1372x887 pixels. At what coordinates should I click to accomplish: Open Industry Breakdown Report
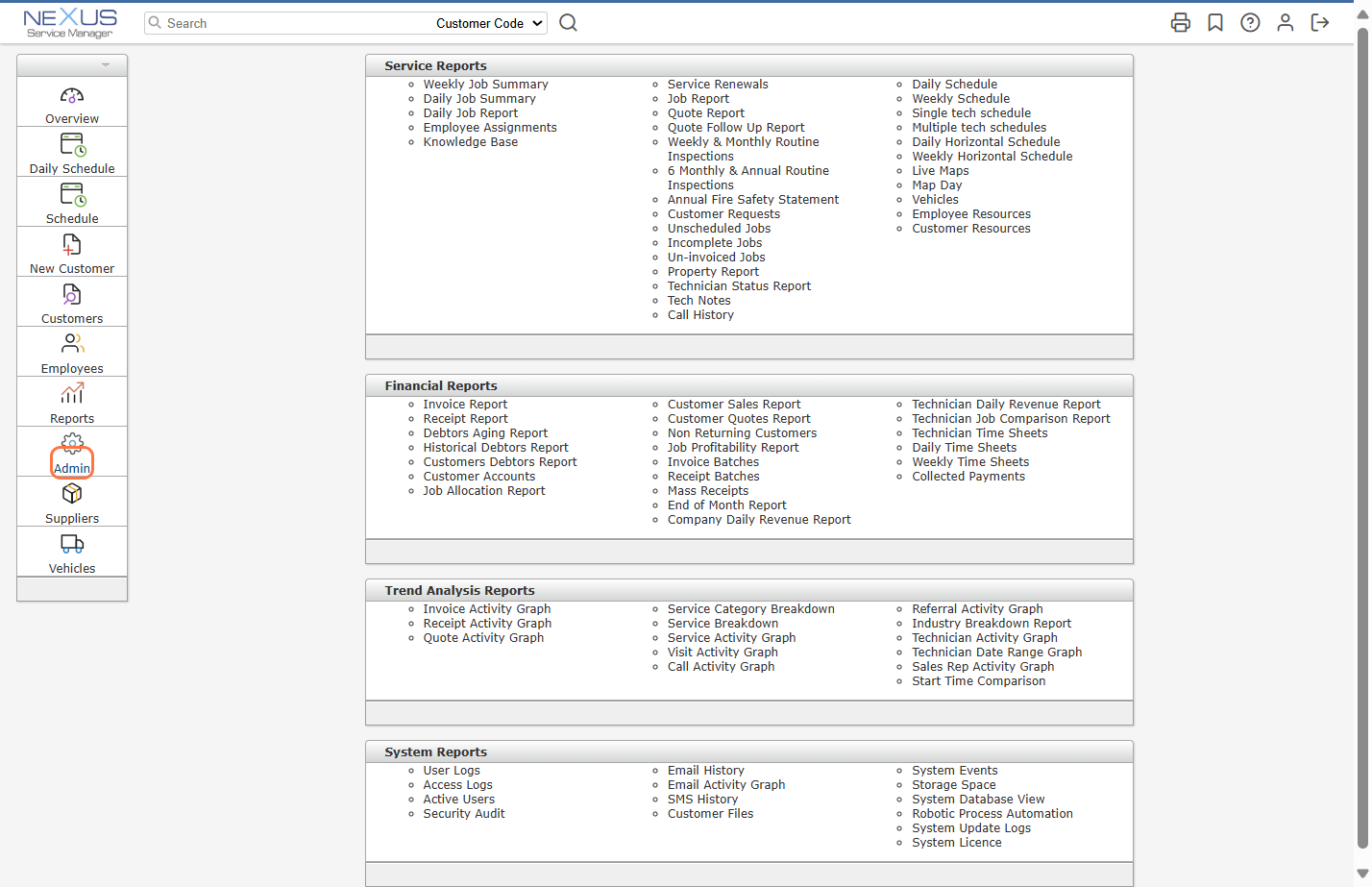(992, 624)
